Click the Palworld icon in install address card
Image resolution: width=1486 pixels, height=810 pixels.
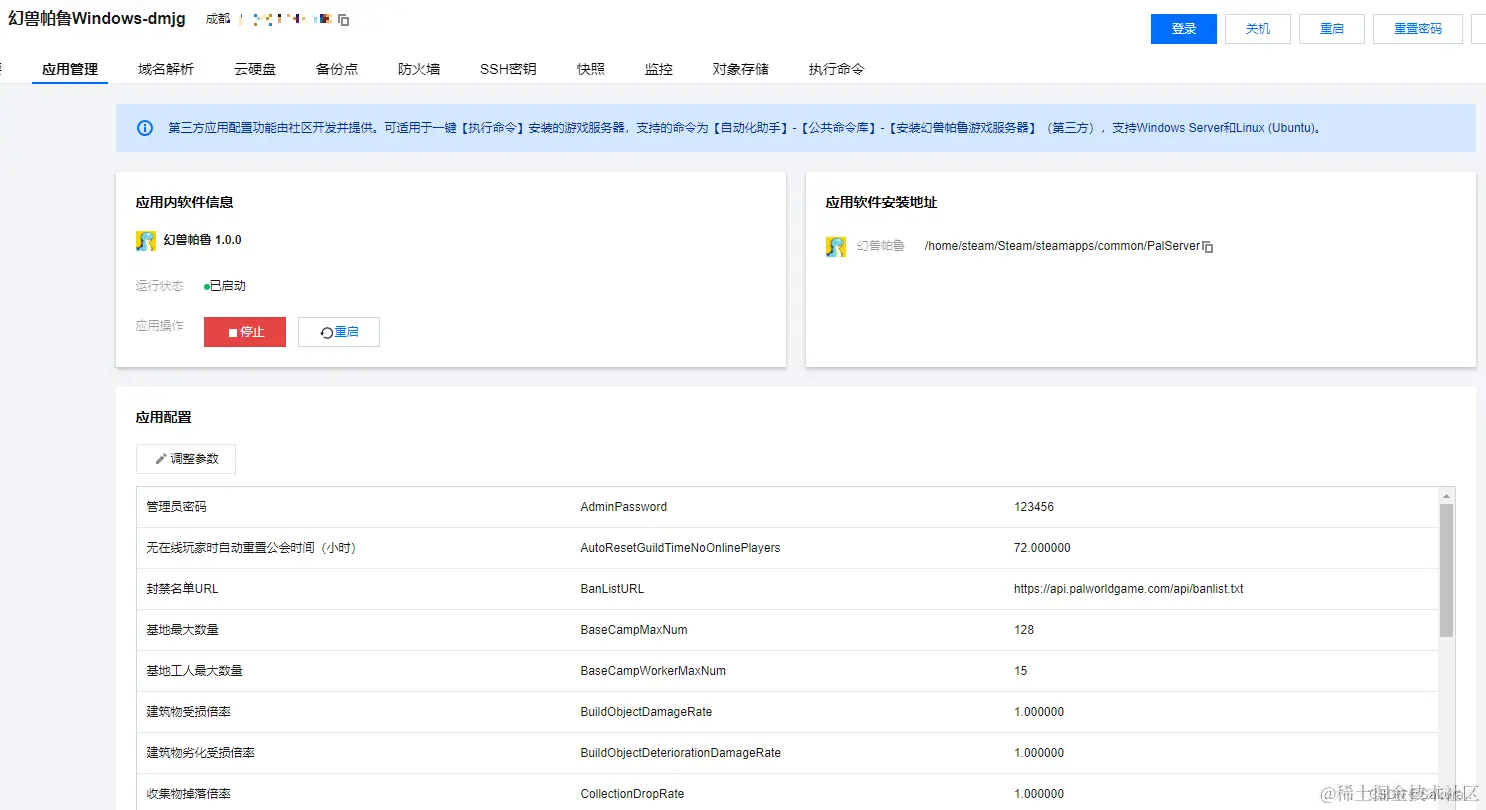pyautogui.click(x=836, y=247)
